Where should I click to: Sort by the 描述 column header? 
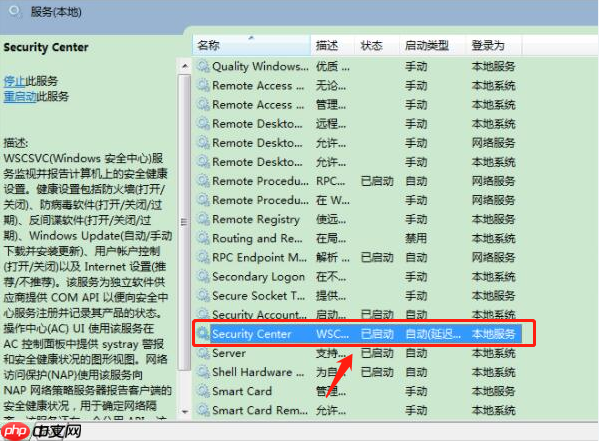coord(332,45)
